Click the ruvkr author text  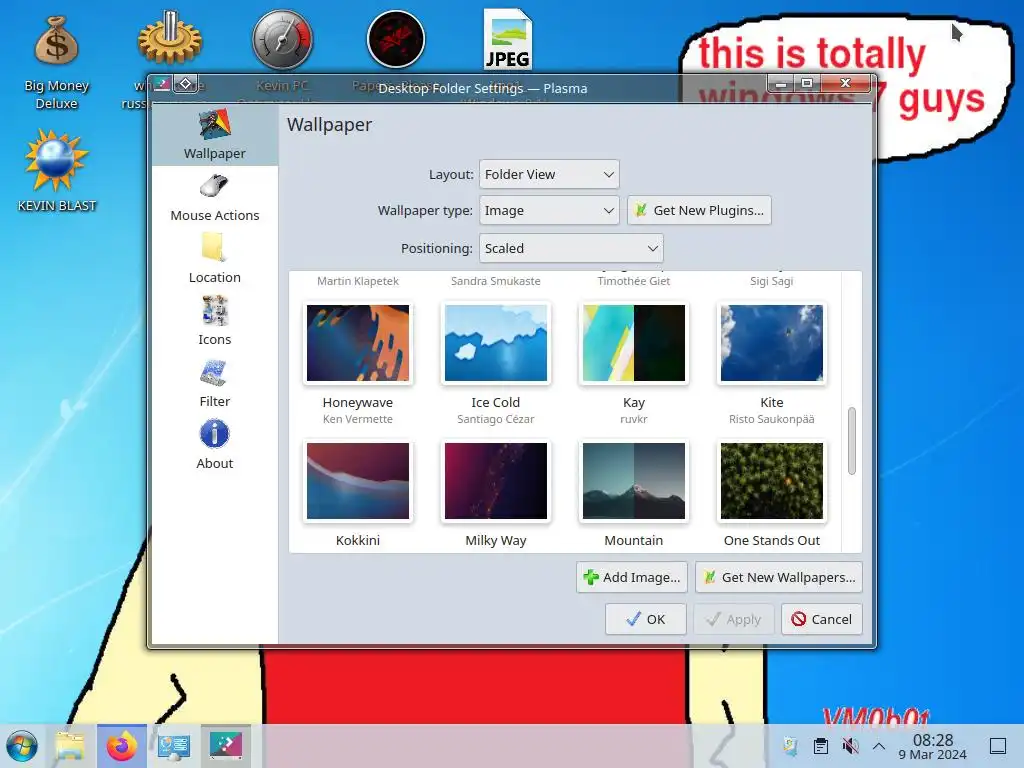pyautogui.click(x=633, y=419)
